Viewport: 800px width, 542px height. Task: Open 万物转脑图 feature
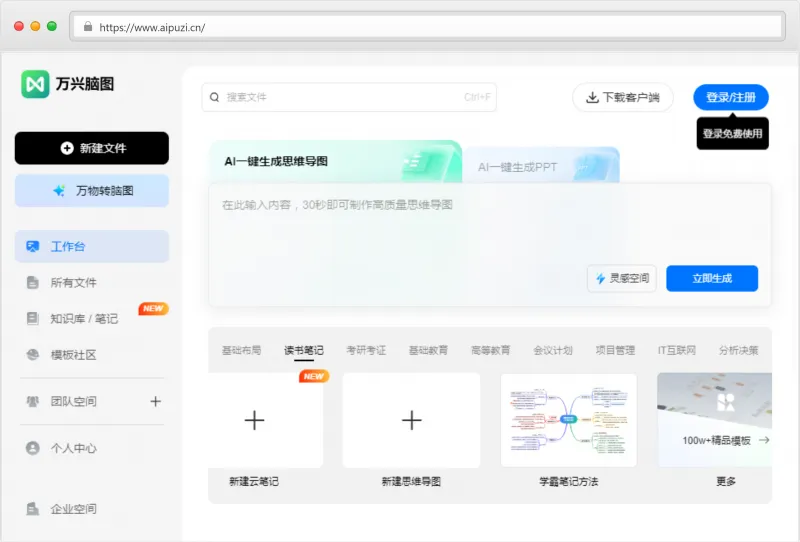click(x=92, y=191)
